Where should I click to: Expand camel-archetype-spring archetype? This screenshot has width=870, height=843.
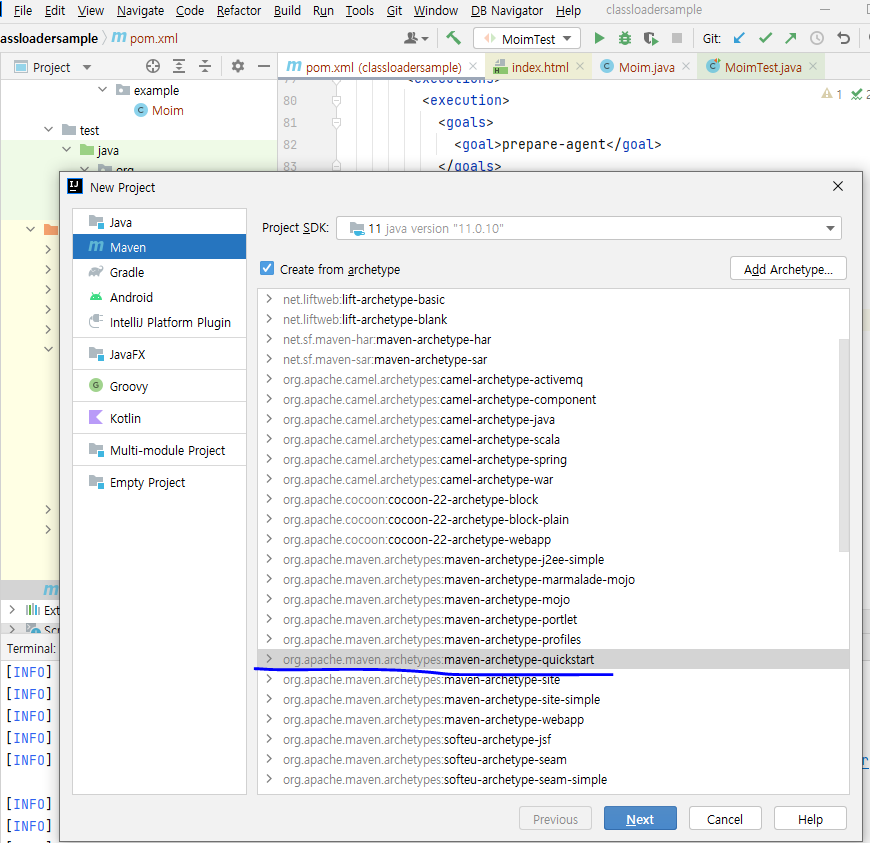[x=269, y=458]
